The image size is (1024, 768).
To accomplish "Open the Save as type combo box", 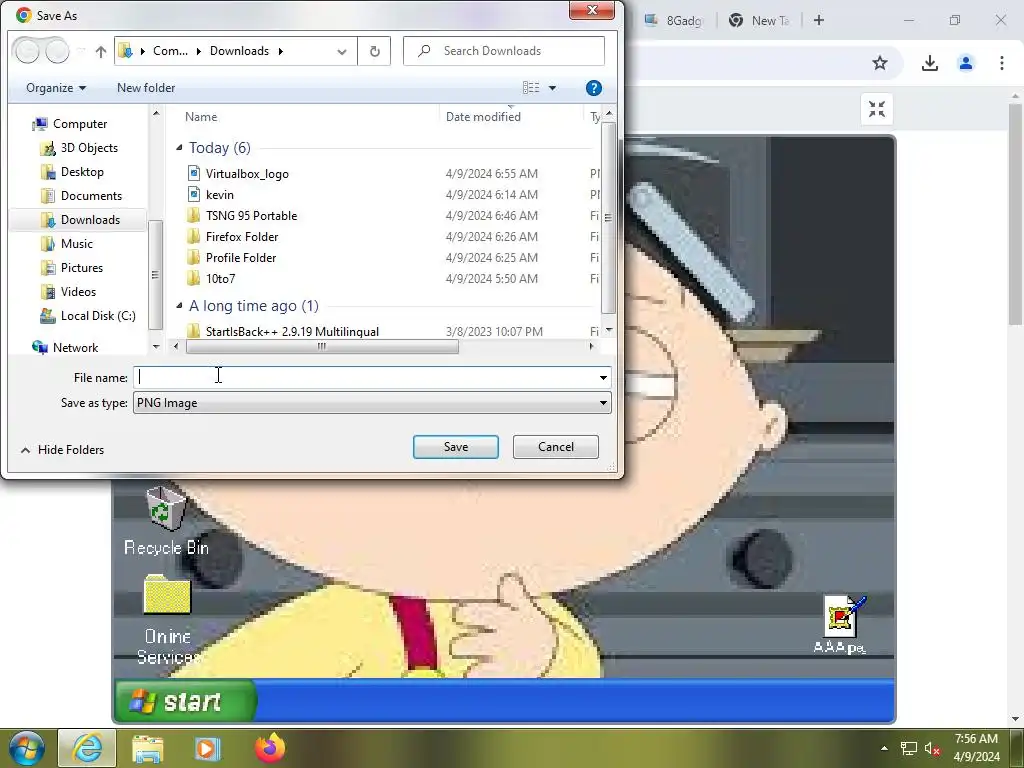I will click(372, 403).
